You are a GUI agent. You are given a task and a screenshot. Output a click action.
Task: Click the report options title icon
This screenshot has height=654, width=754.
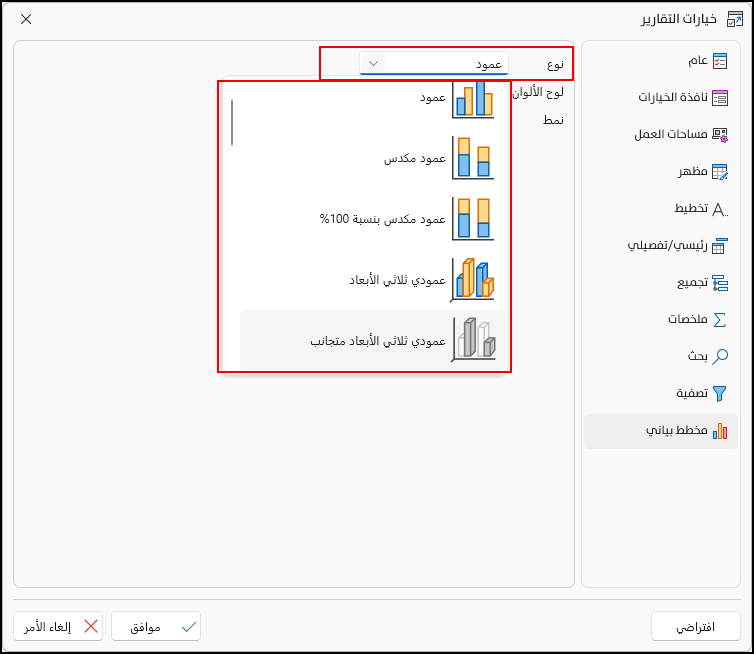[734, 19]
